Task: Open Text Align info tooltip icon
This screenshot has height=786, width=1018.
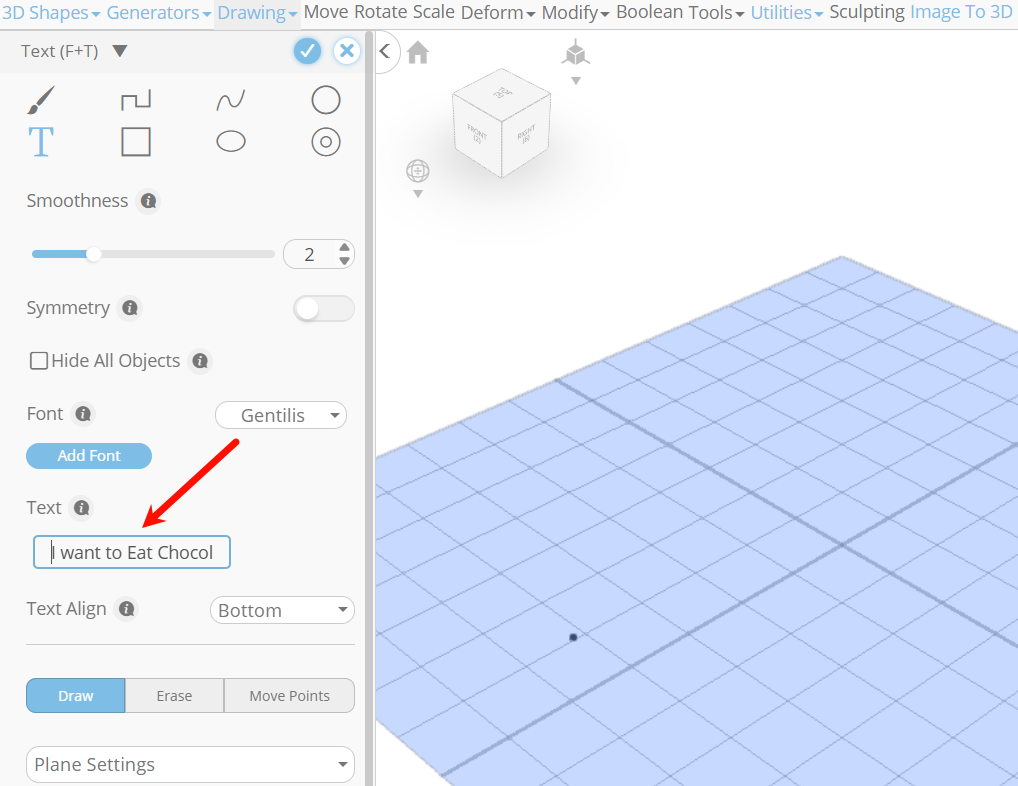Action: point(127,609)
